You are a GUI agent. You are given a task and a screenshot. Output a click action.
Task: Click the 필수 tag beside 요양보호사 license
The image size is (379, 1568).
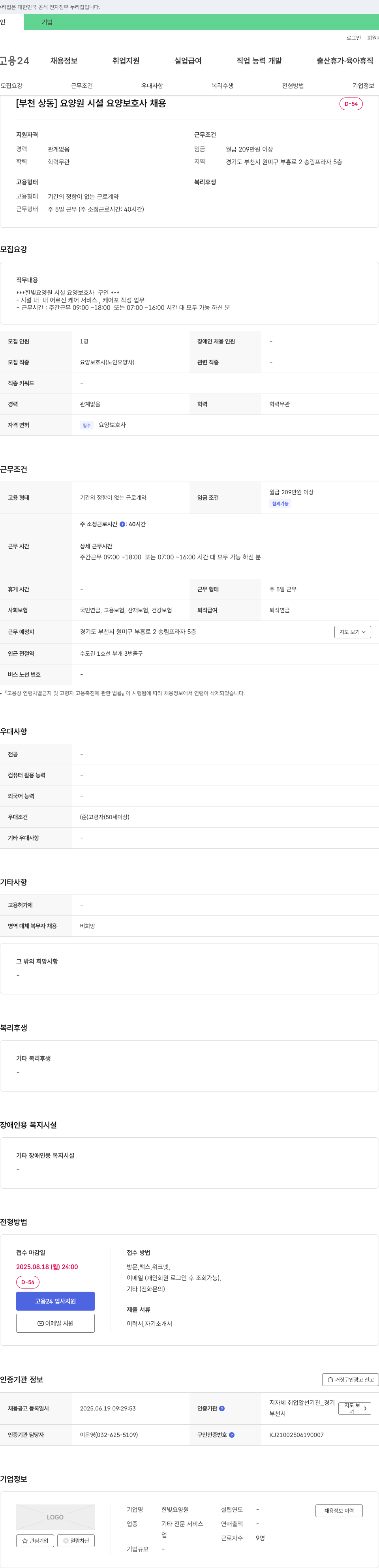pyautogui.click(x=86, y=426)
